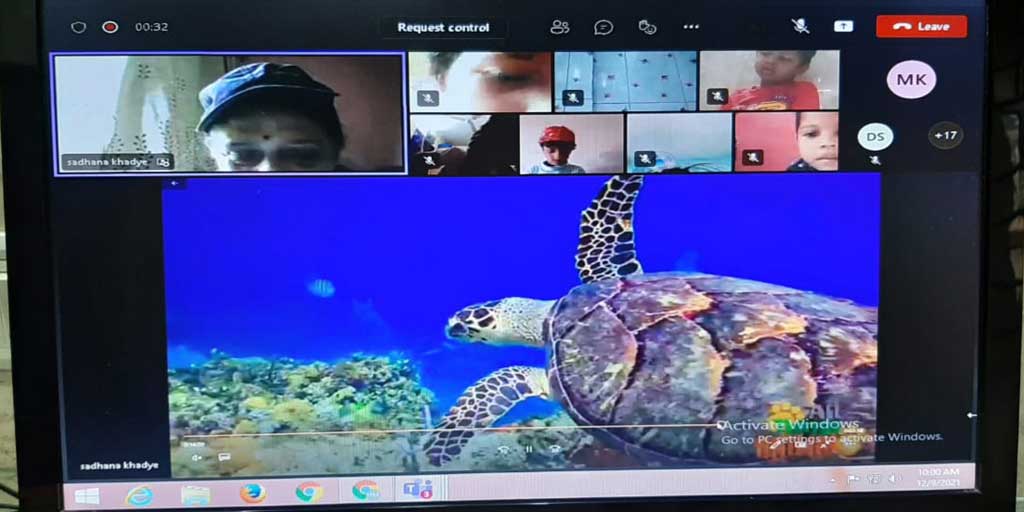Image resolution: width=1024 pixels, height=512 pixels.
Task: Open the Chrome icon next to Firefox
Action: 309,492
